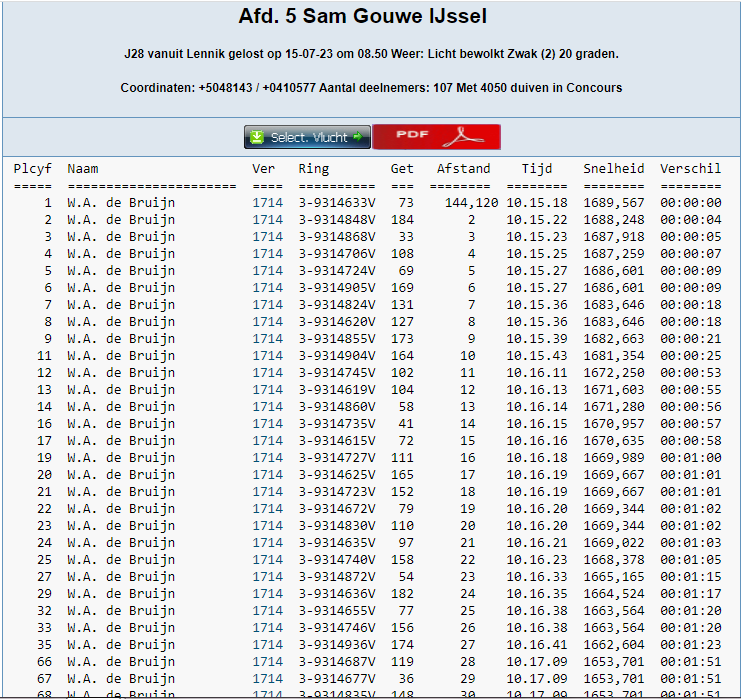Screen dimensions: 741x699
Task: Open Ver 1714 link for ring 3-9314905V
Action: click(267, 288)
